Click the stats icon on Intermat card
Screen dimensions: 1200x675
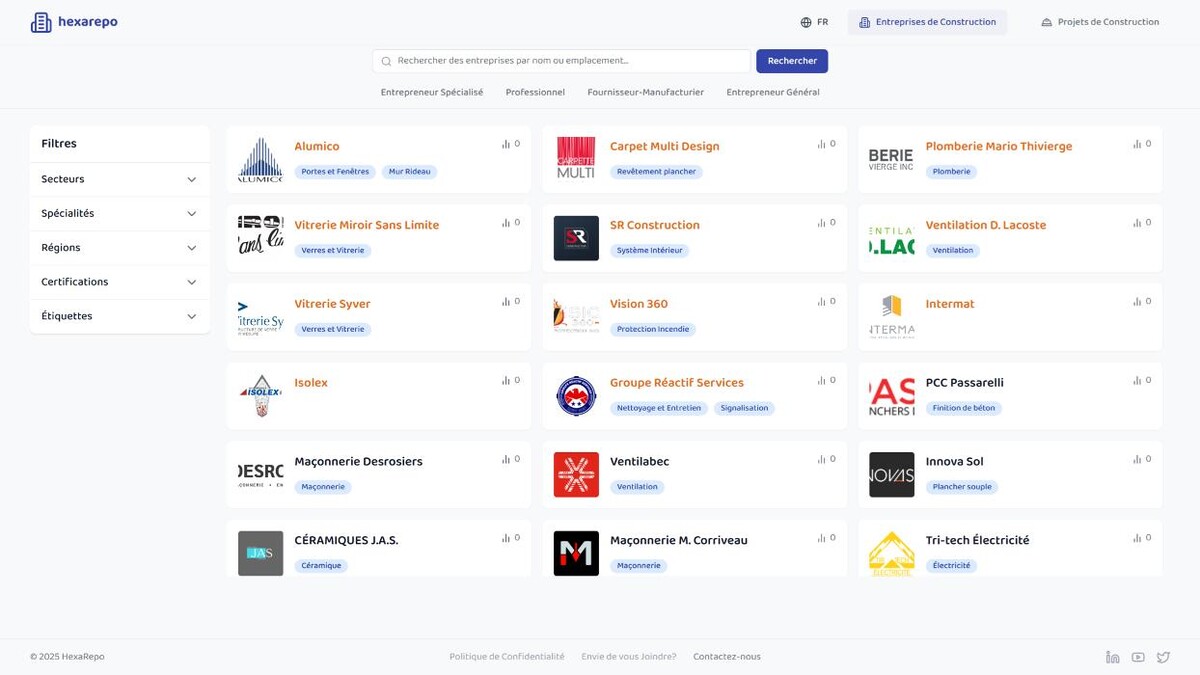1137,302
